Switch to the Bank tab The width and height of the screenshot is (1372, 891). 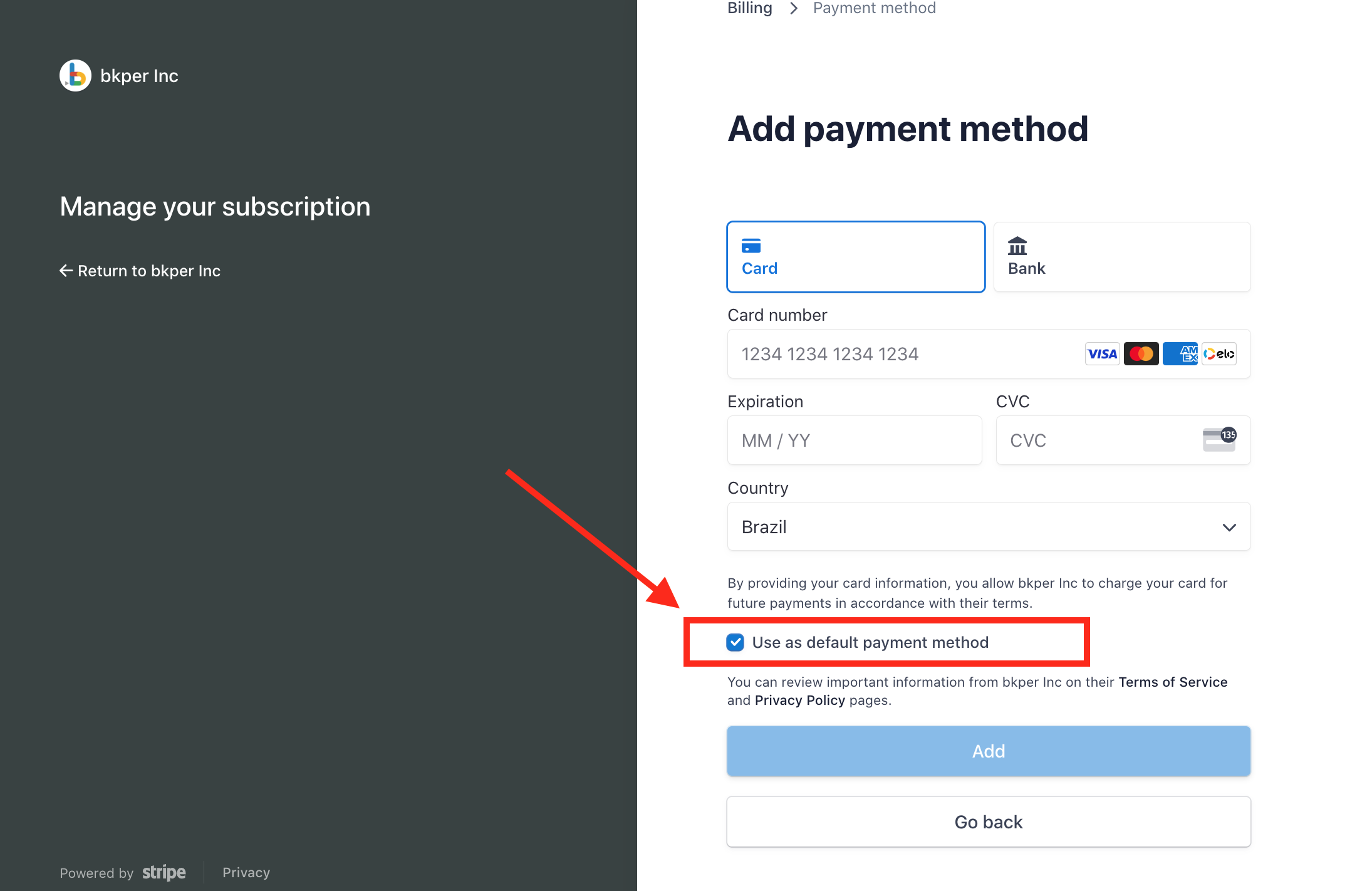click(1121, 257)
